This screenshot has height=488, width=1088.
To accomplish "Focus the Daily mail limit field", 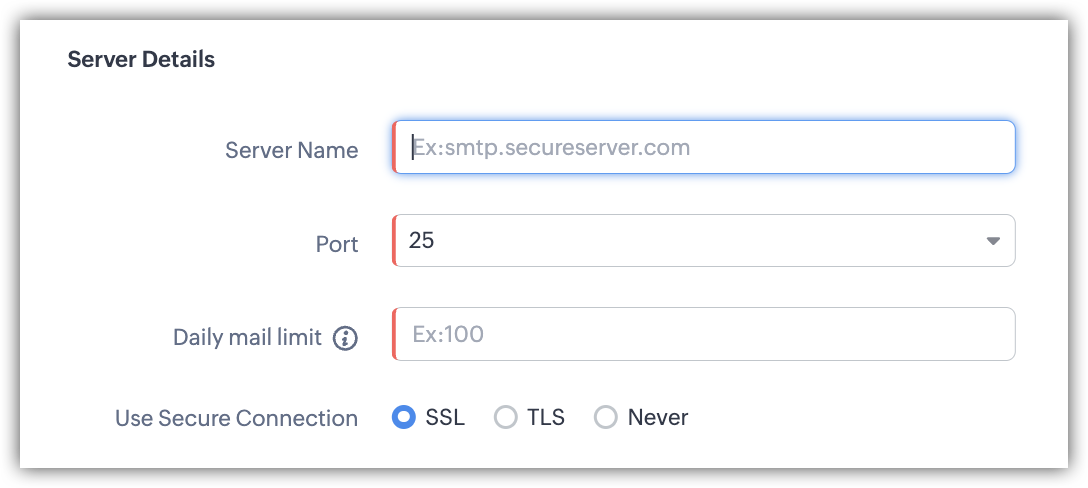I will (x=704, y=334).
